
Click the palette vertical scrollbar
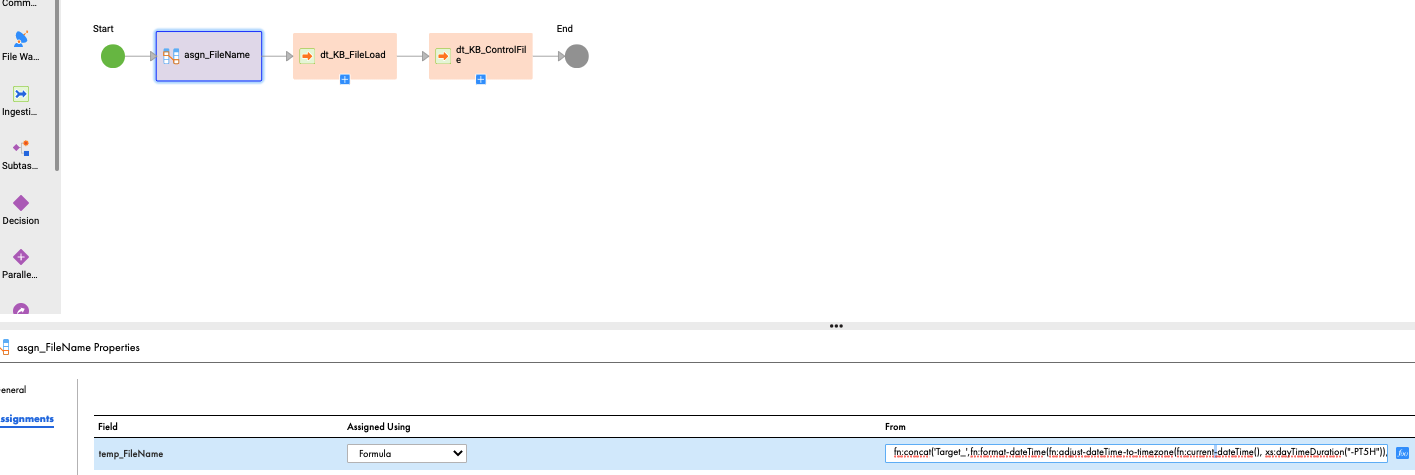57,85
